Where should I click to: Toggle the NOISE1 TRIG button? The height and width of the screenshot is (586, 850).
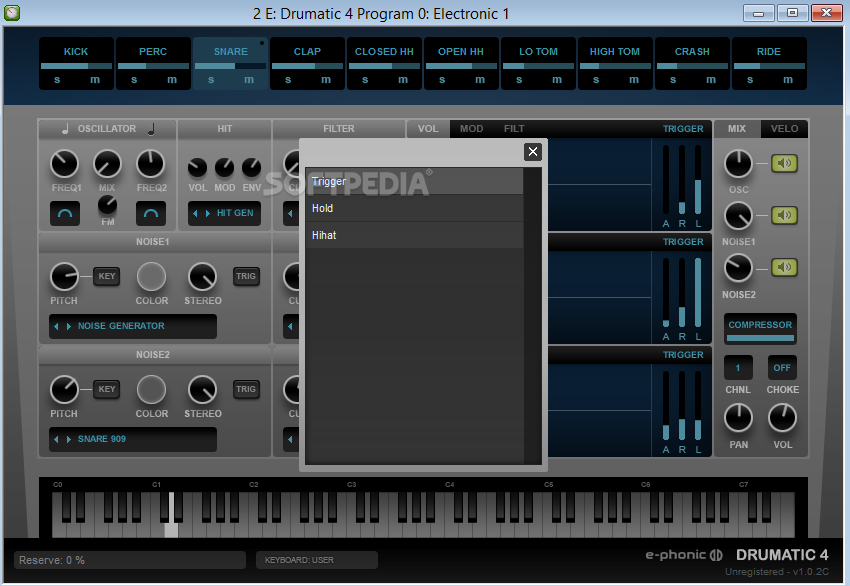(246, 276)
